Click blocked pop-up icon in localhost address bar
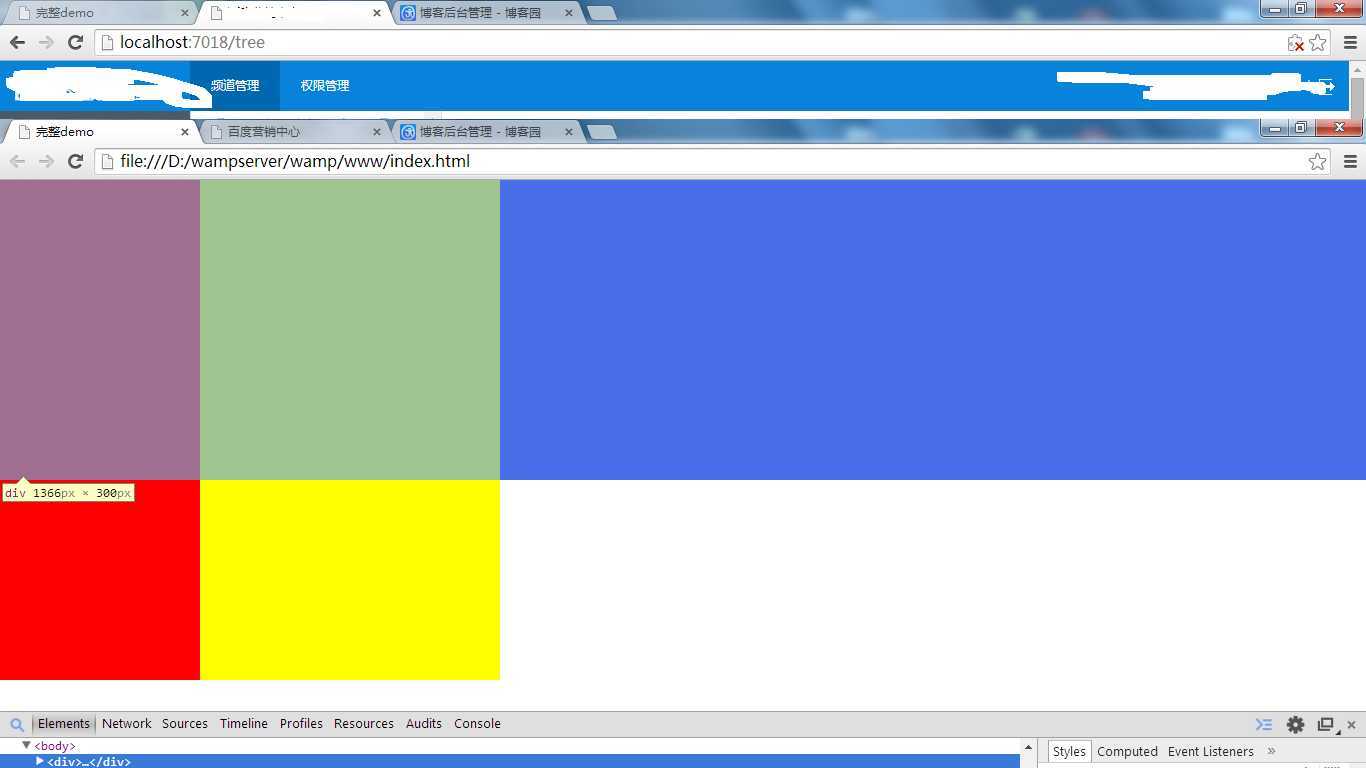1366x768 pixels. 1296,43
